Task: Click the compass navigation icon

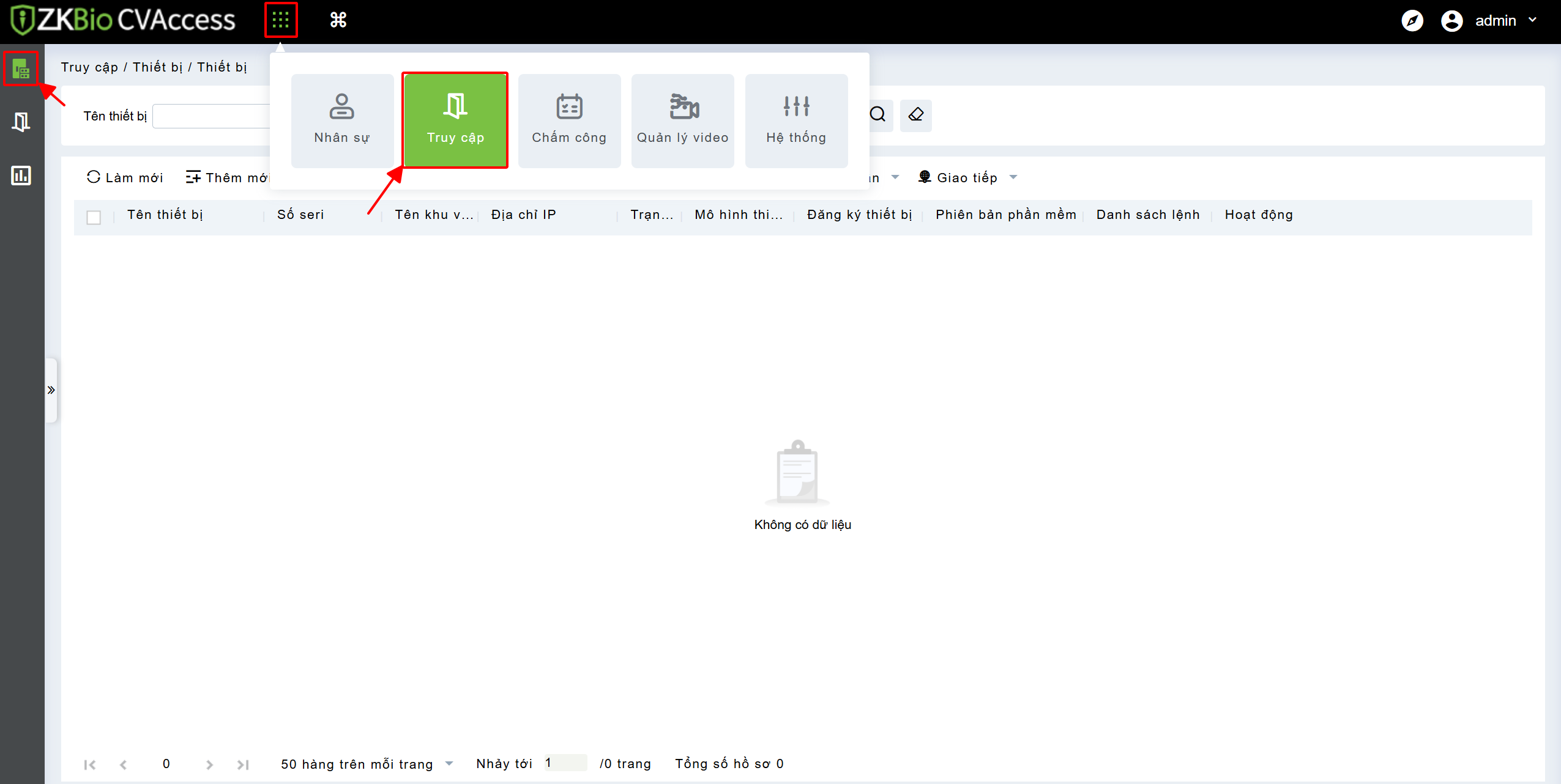Action: tap(1412, 21)
